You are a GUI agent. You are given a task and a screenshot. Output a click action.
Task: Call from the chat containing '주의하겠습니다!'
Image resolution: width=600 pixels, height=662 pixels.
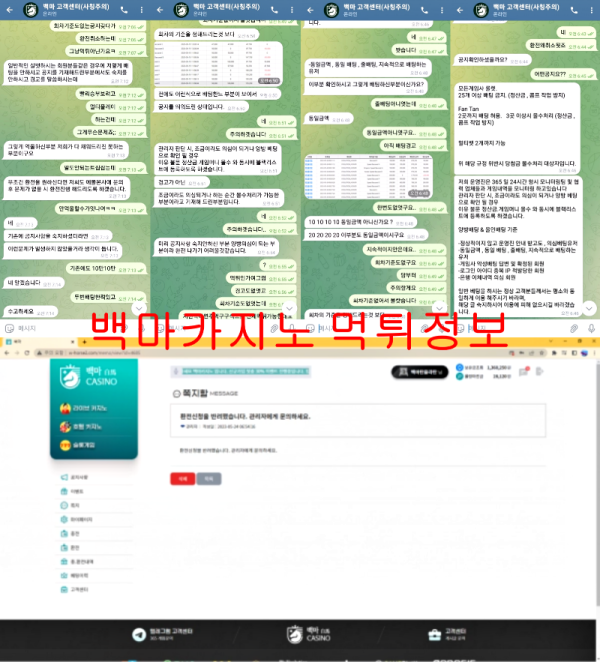pos(274,10)
